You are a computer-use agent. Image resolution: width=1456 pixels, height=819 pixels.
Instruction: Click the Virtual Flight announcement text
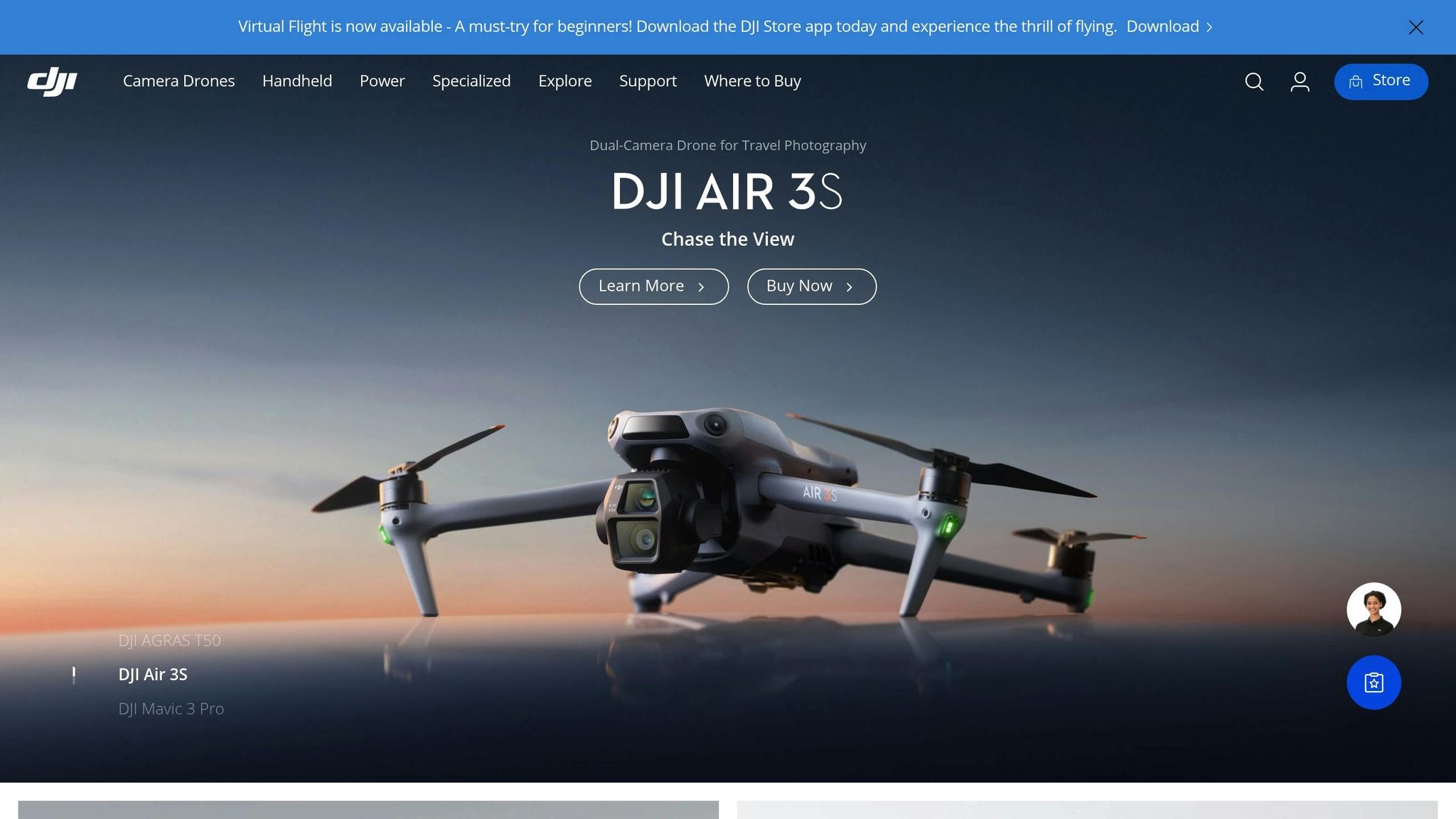pyautogui.click(x=677, y=27)
